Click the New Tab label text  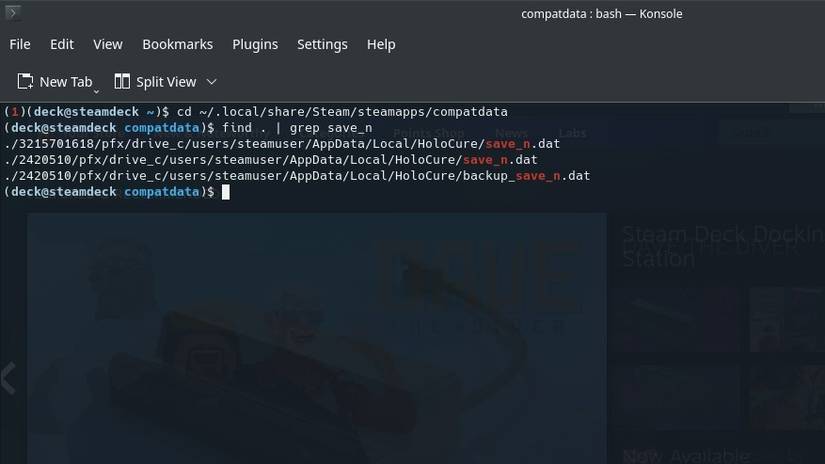point(66,82)
